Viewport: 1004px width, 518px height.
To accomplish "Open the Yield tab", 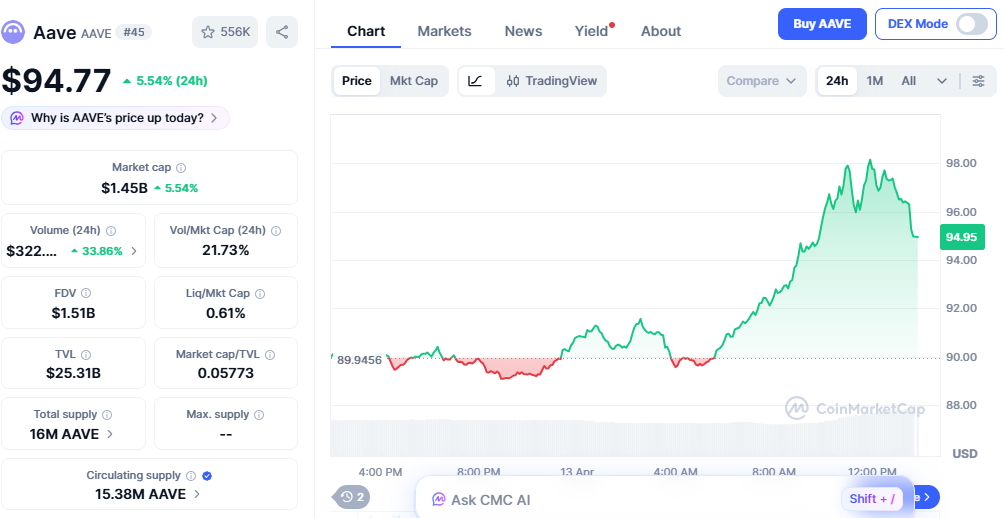I will click(592, 31).
